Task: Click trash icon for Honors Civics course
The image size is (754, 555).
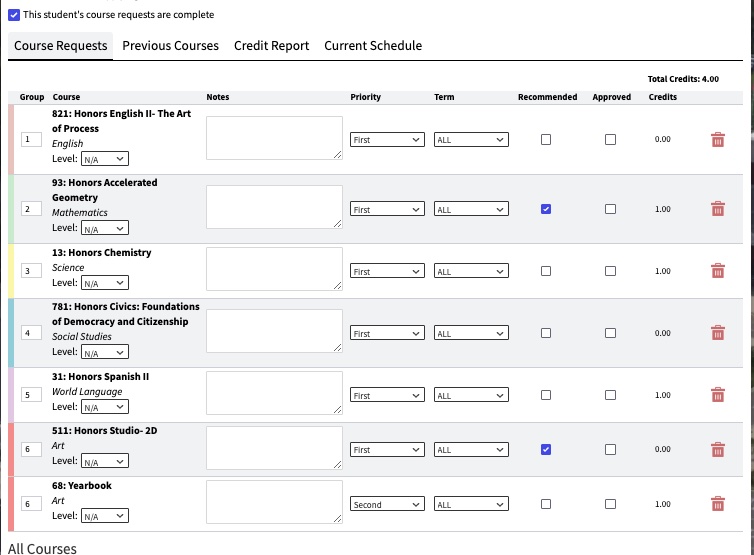Action: (x=717, y=333)
